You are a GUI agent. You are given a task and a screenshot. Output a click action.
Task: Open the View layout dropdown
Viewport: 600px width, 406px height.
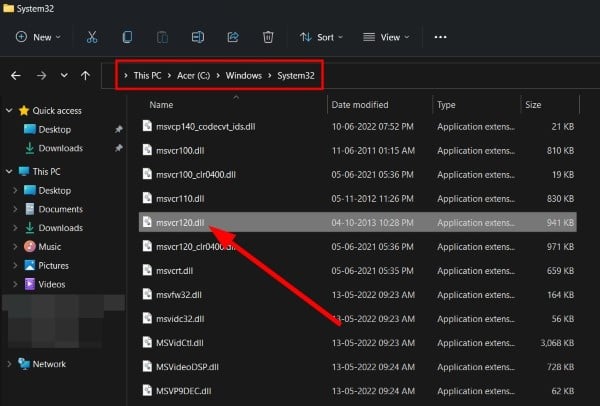386,37
